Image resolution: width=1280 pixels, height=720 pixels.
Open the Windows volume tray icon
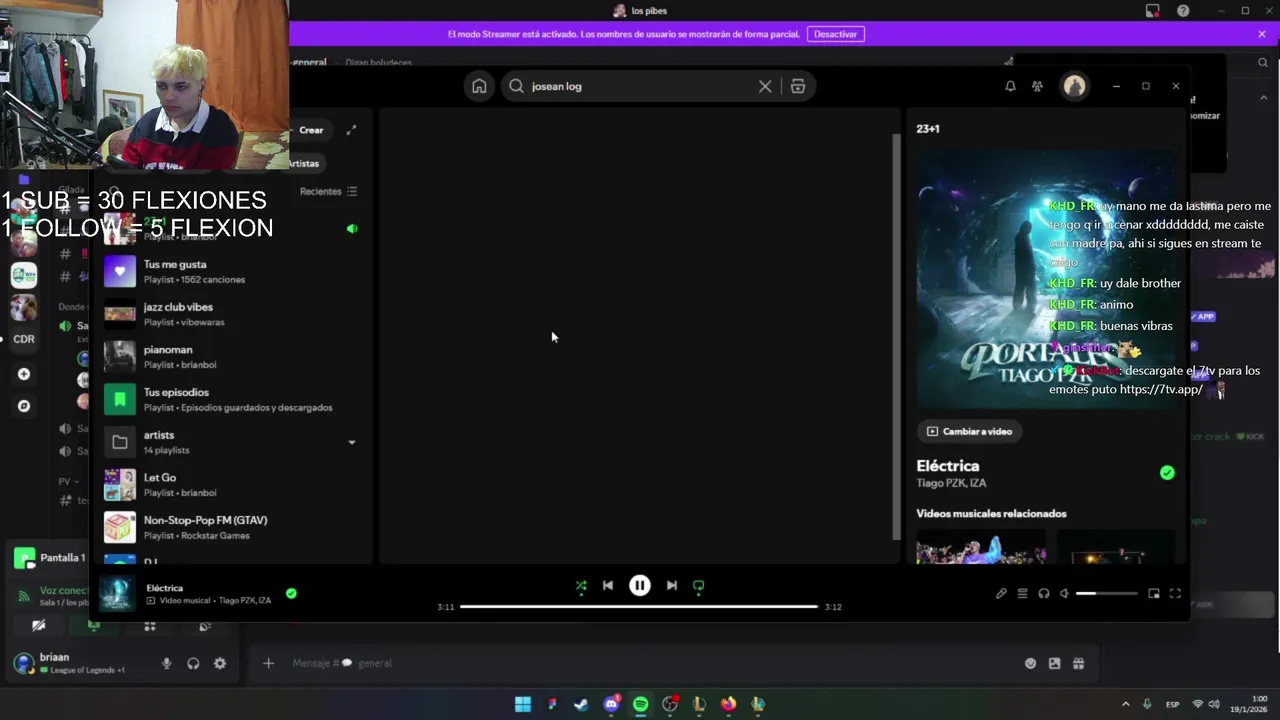1214,704
